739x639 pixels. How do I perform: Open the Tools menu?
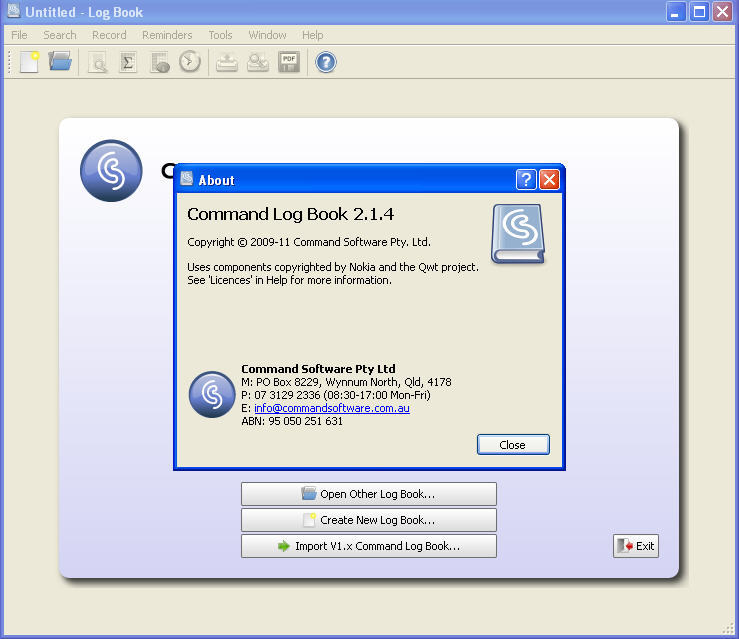point(221,35)
